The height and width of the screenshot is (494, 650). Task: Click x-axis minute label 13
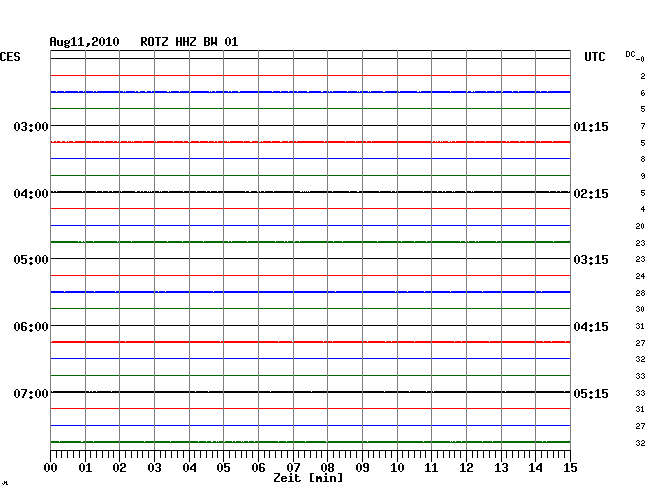tap(501, 468)
